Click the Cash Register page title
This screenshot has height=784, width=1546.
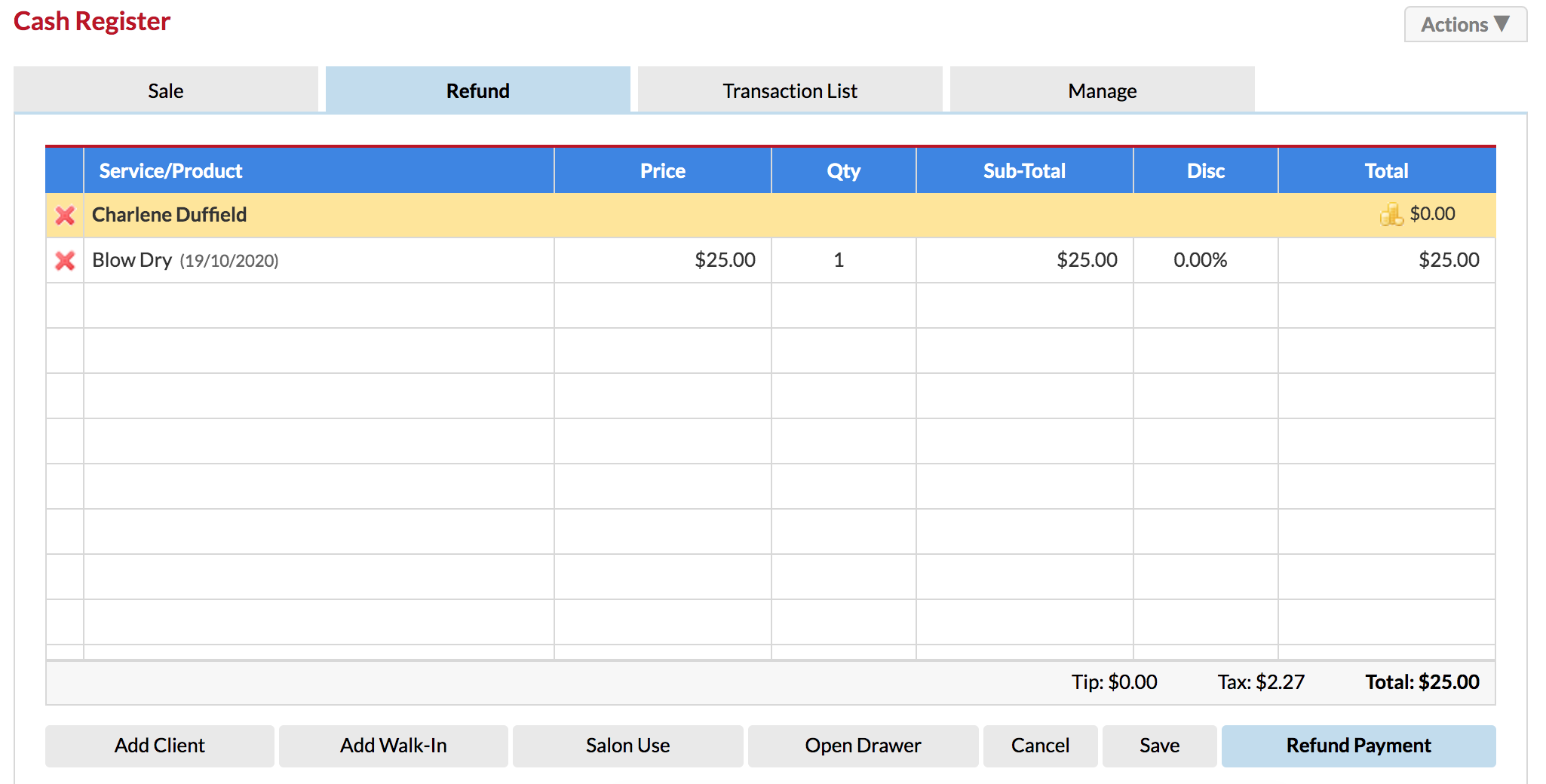pos(92,21)
